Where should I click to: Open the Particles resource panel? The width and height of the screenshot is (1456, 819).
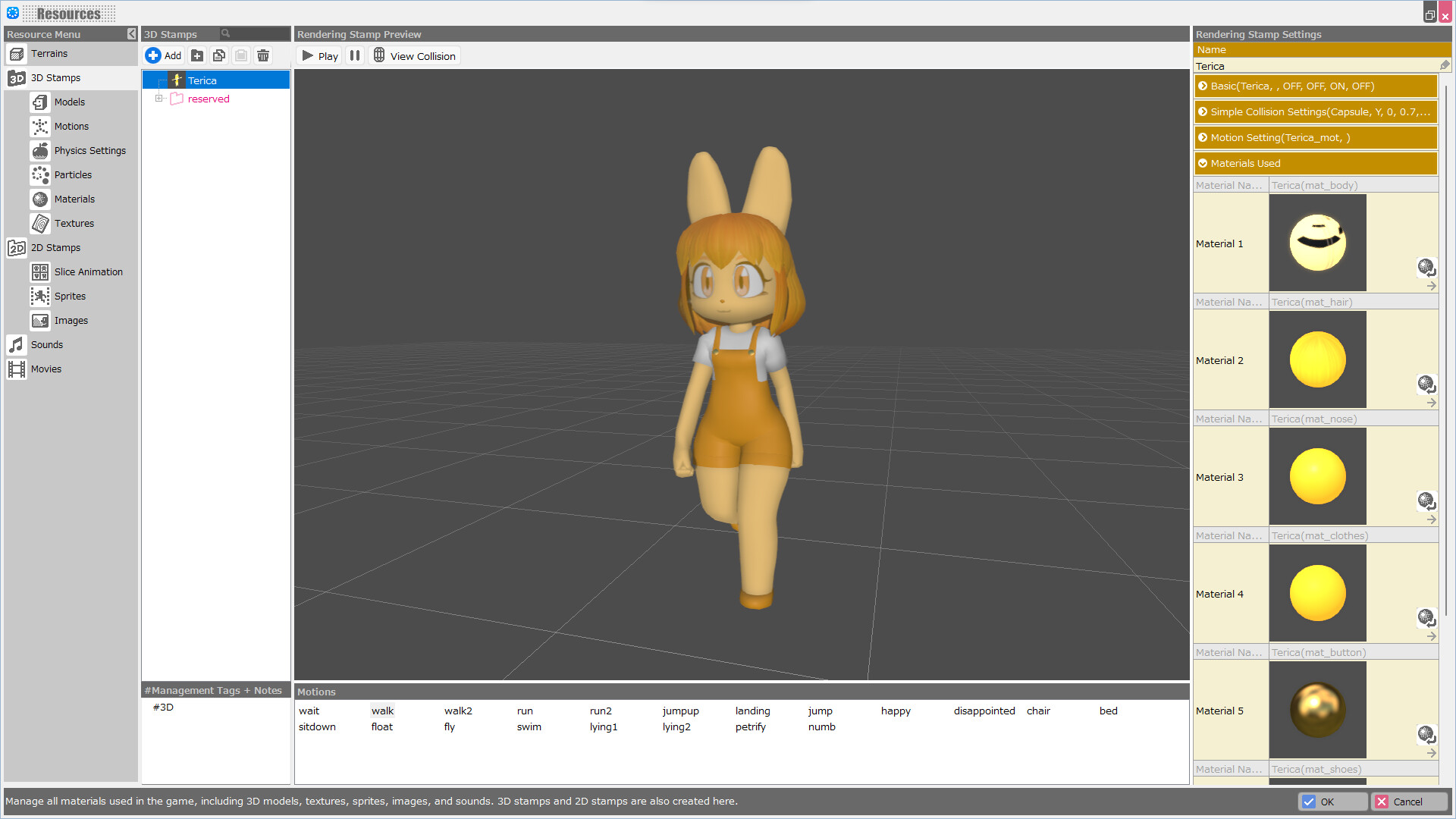40,174
